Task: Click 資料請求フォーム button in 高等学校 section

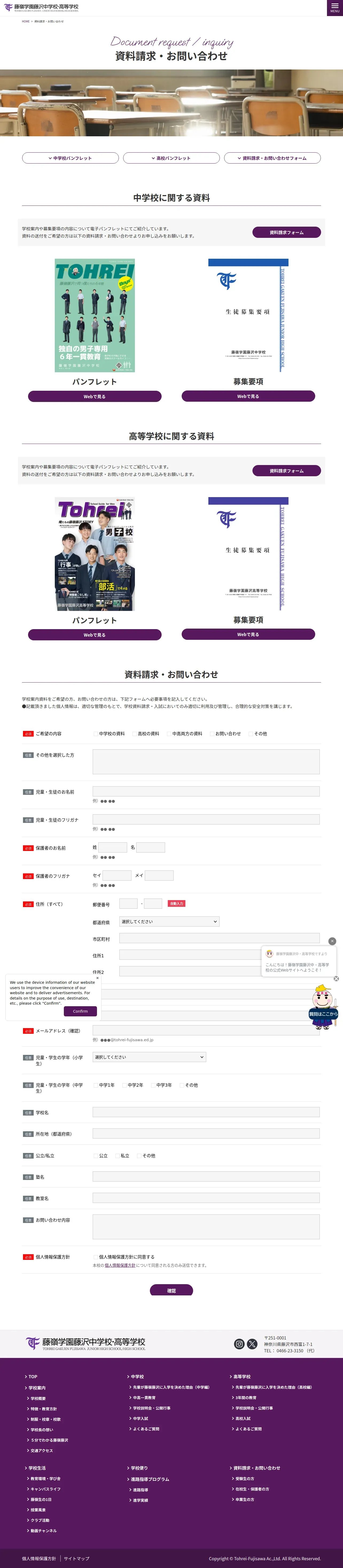Action: point(286,471)
